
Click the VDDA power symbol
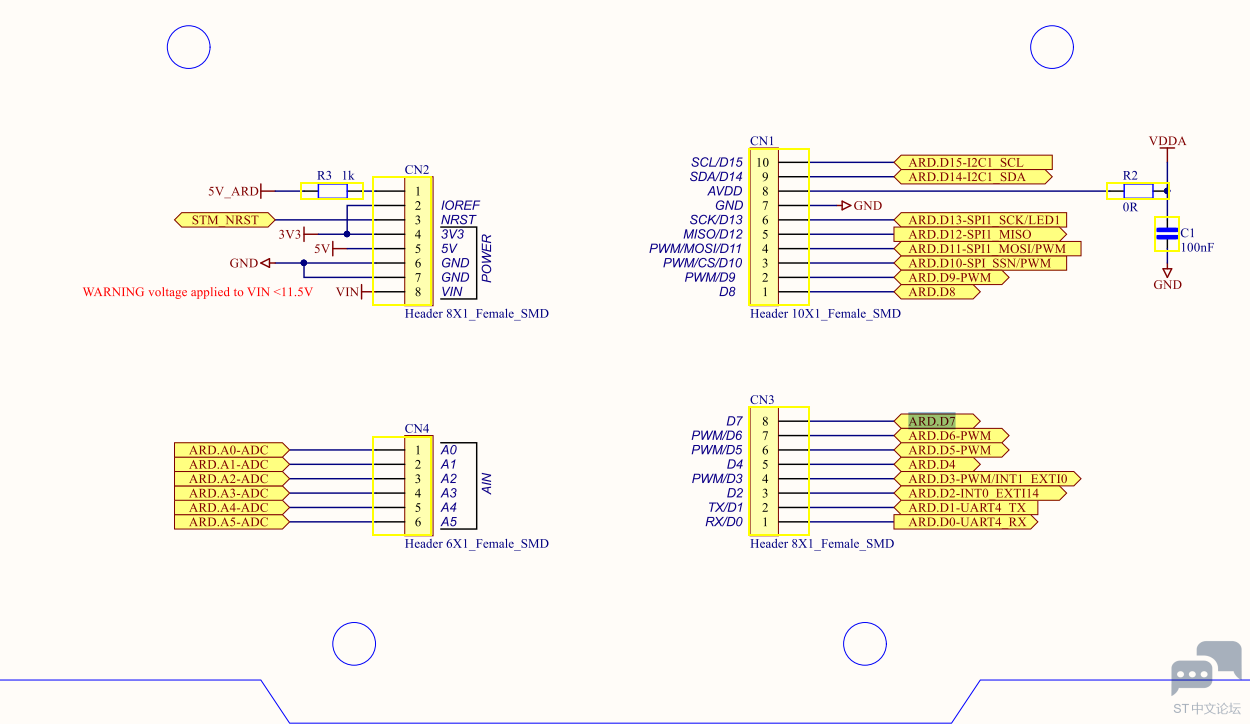(1167, 142)
